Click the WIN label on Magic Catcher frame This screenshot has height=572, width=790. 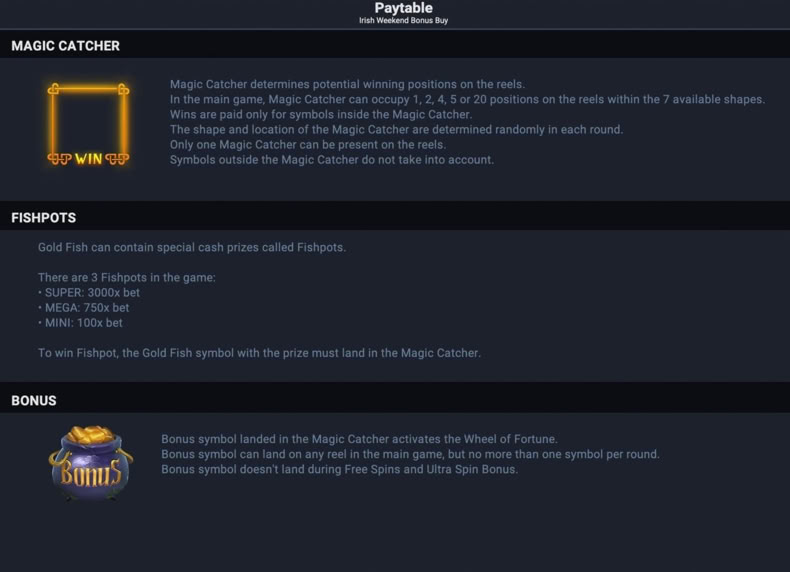pos(89,159)
